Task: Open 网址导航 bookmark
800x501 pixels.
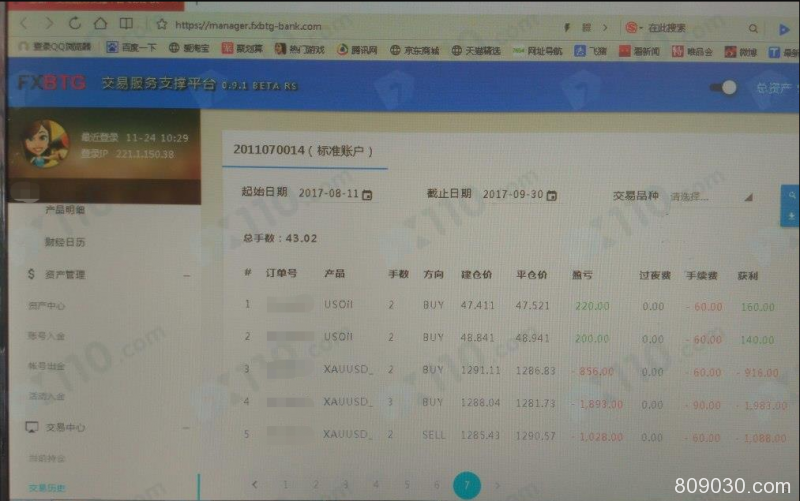Action: [538, 51]
